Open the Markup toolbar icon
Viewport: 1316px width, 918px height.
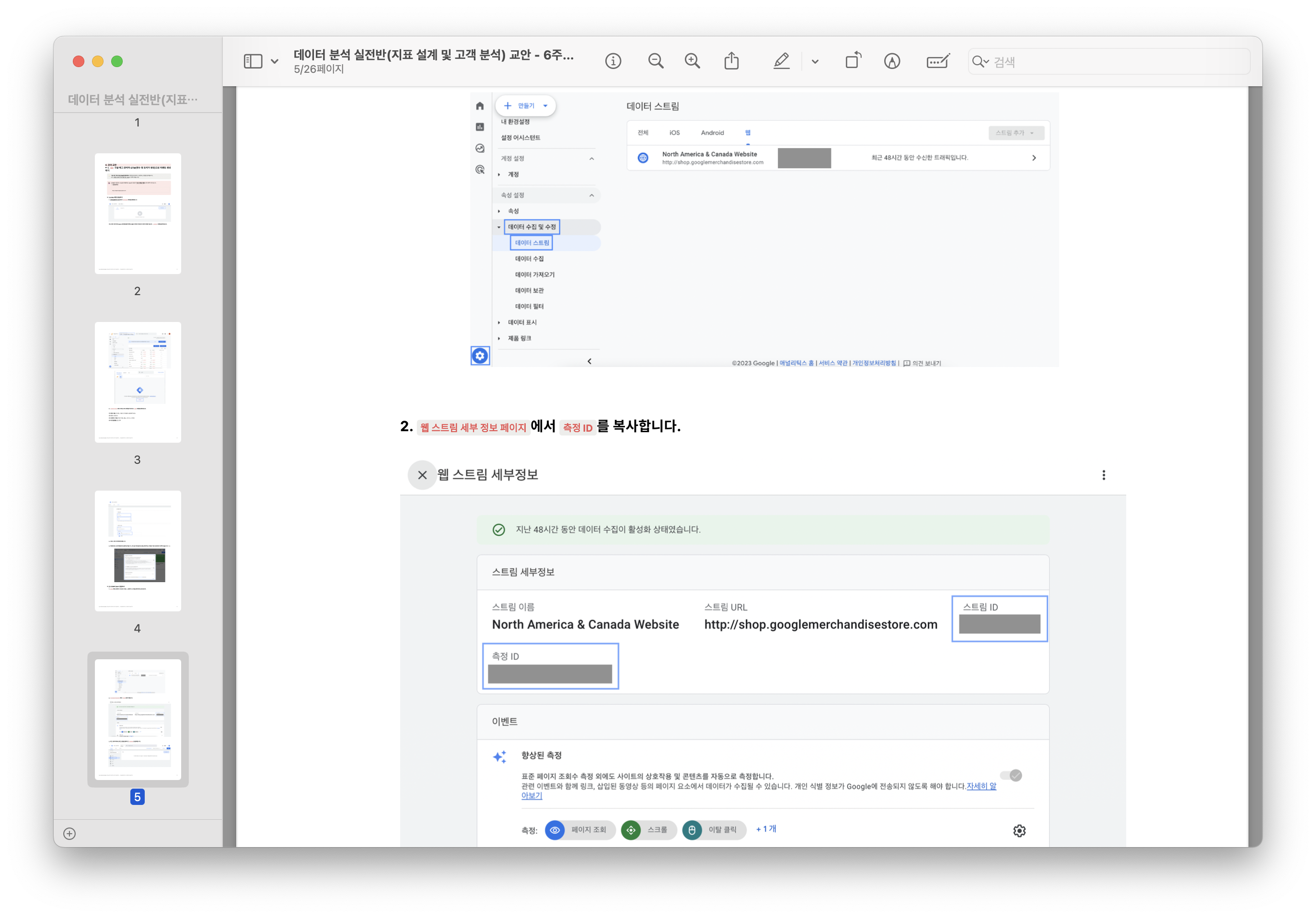point(892,61)
